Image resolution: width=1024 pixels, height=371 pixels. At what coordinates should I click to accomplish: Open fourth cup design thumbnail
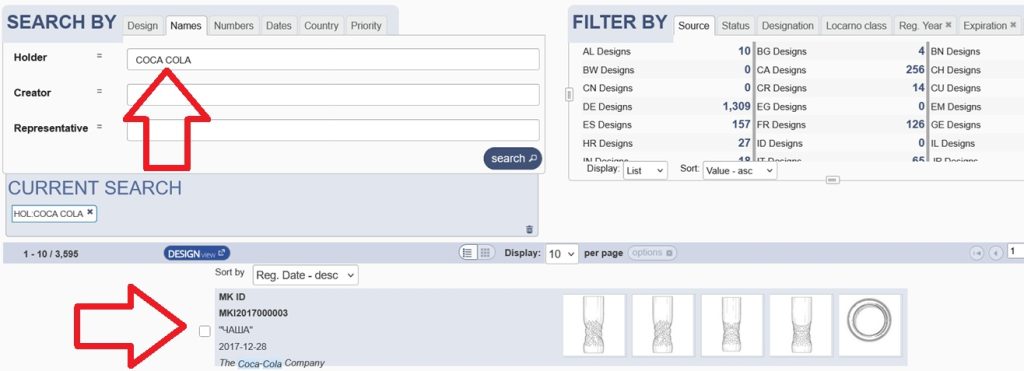point(801,325)
